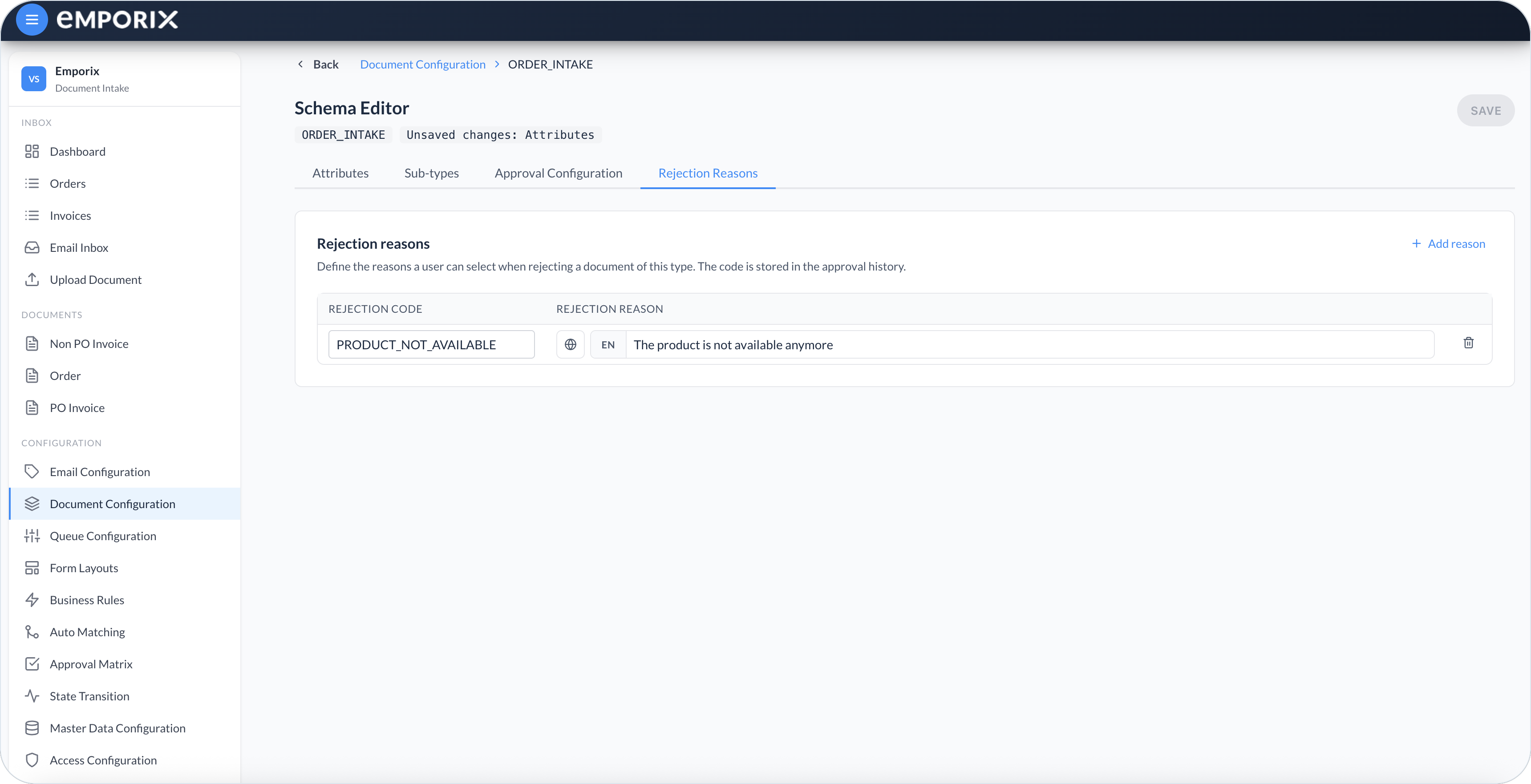Viewport: 1531px width, 784px height.
Task: Select the Rejection Reasons tab
Action: 708,174
